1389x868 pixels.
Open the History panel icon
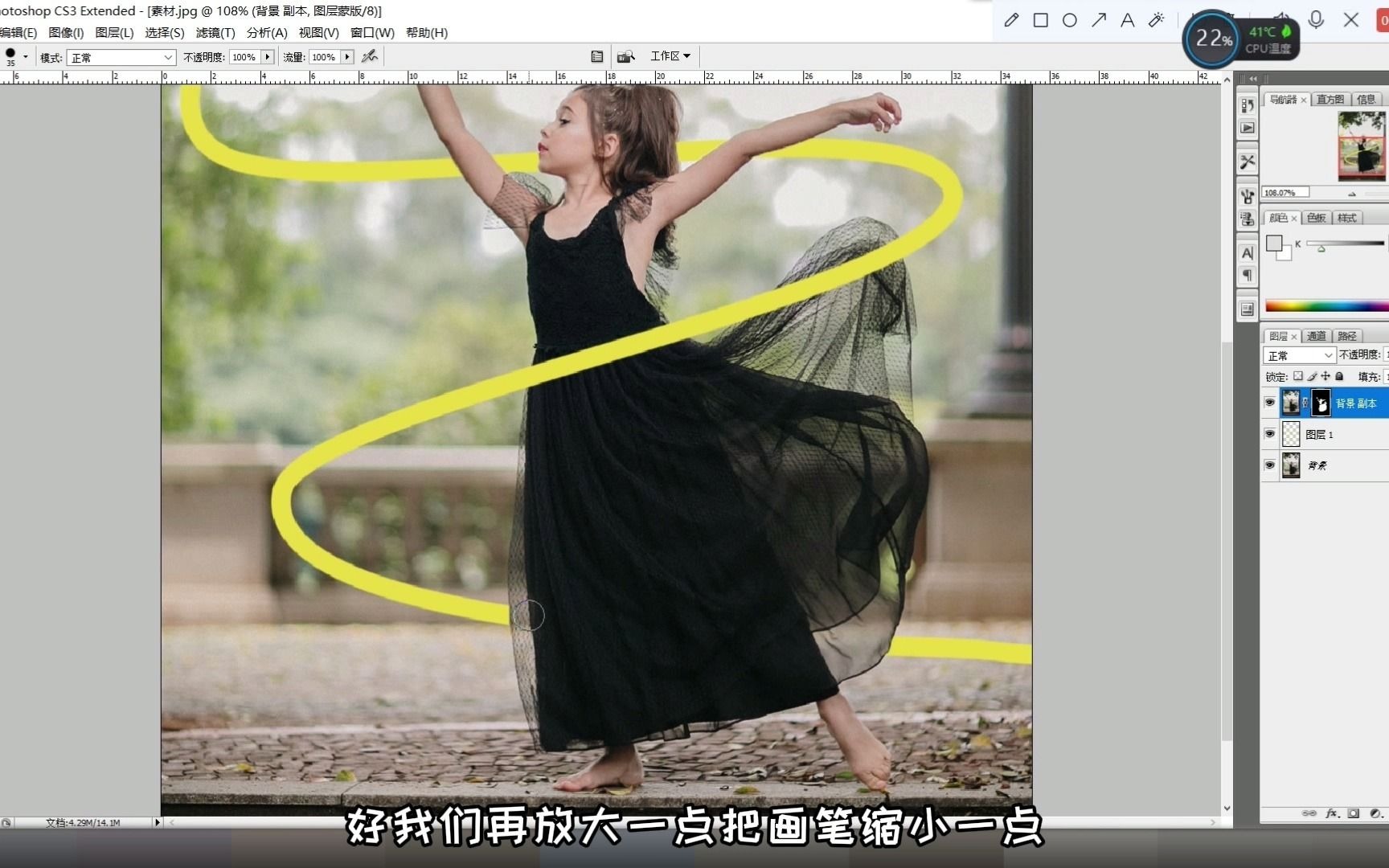[1248, 105]
